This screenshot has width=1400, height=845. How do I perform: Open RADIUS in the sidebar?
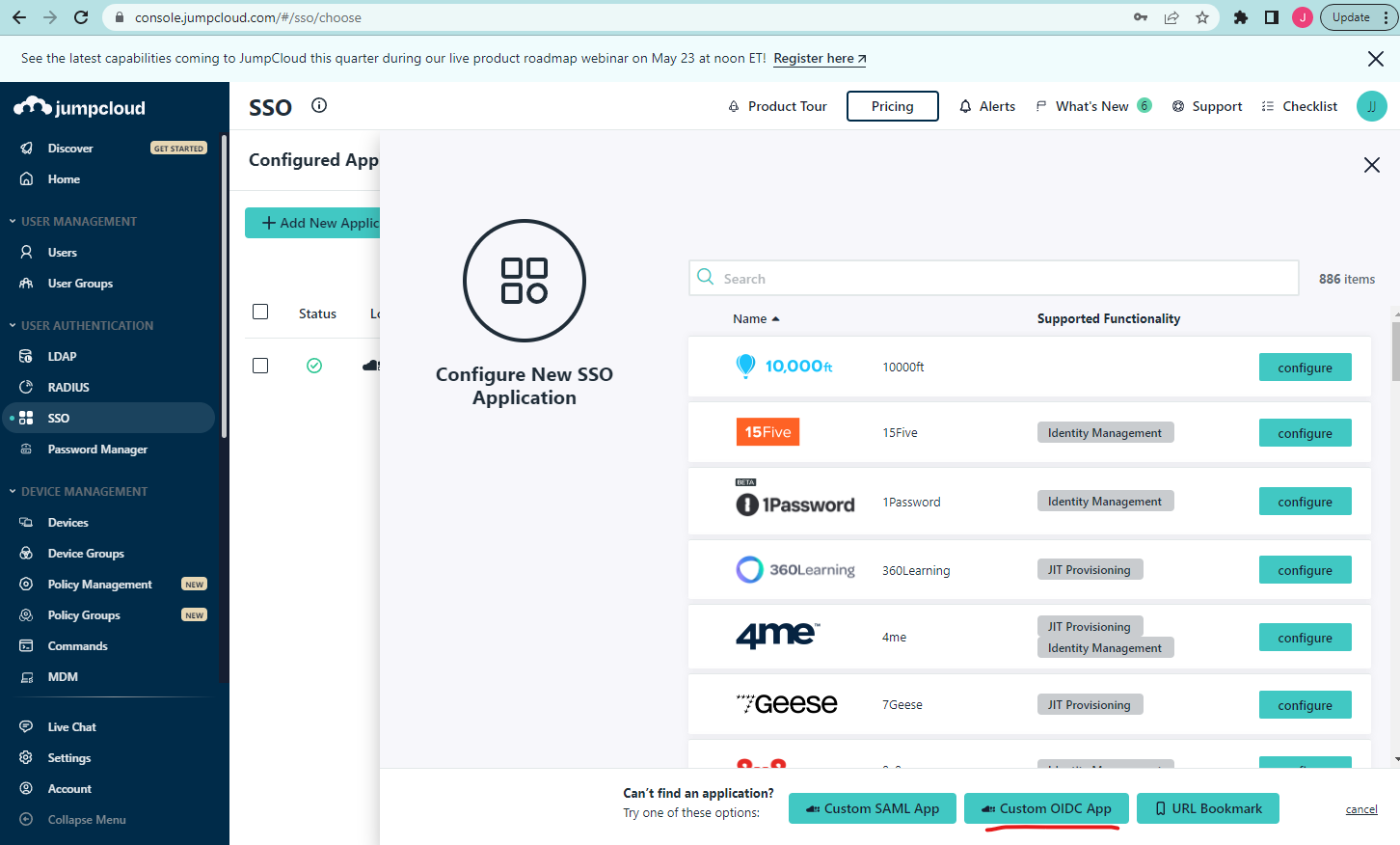[x=68, y=388]
